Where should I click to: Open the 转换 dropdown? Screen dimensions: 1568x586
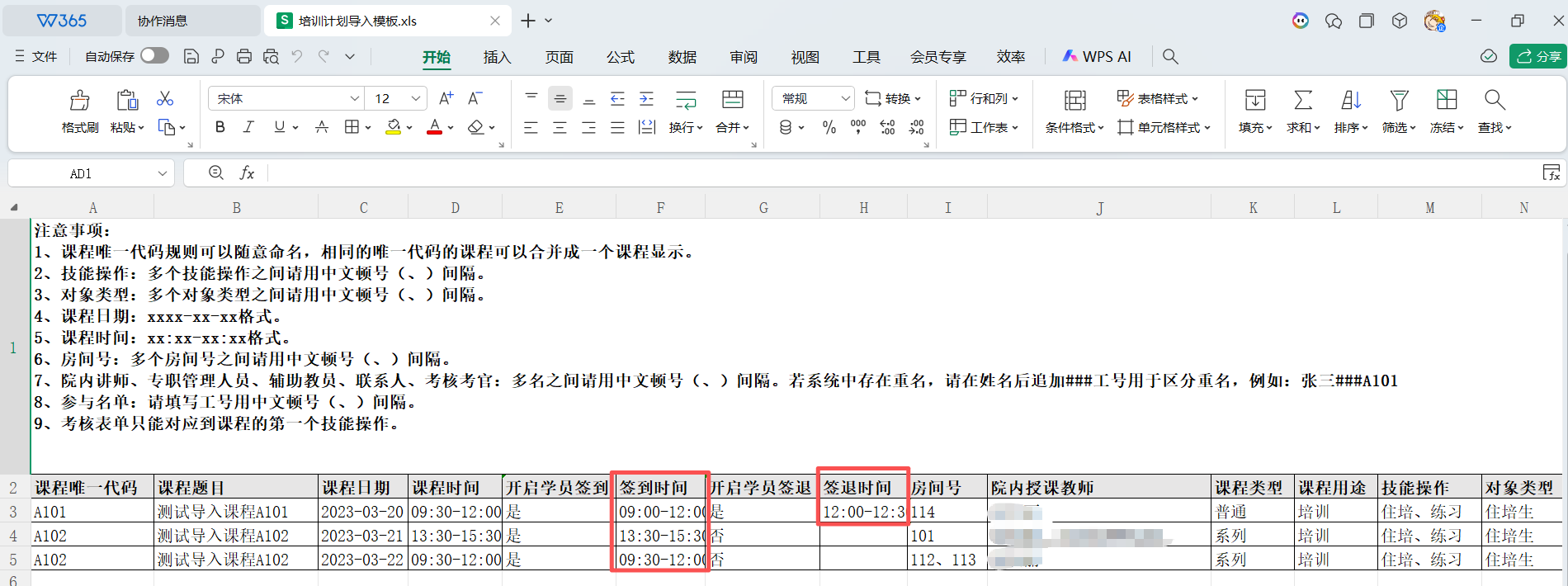pyautogui.click(x=893, y=98)
